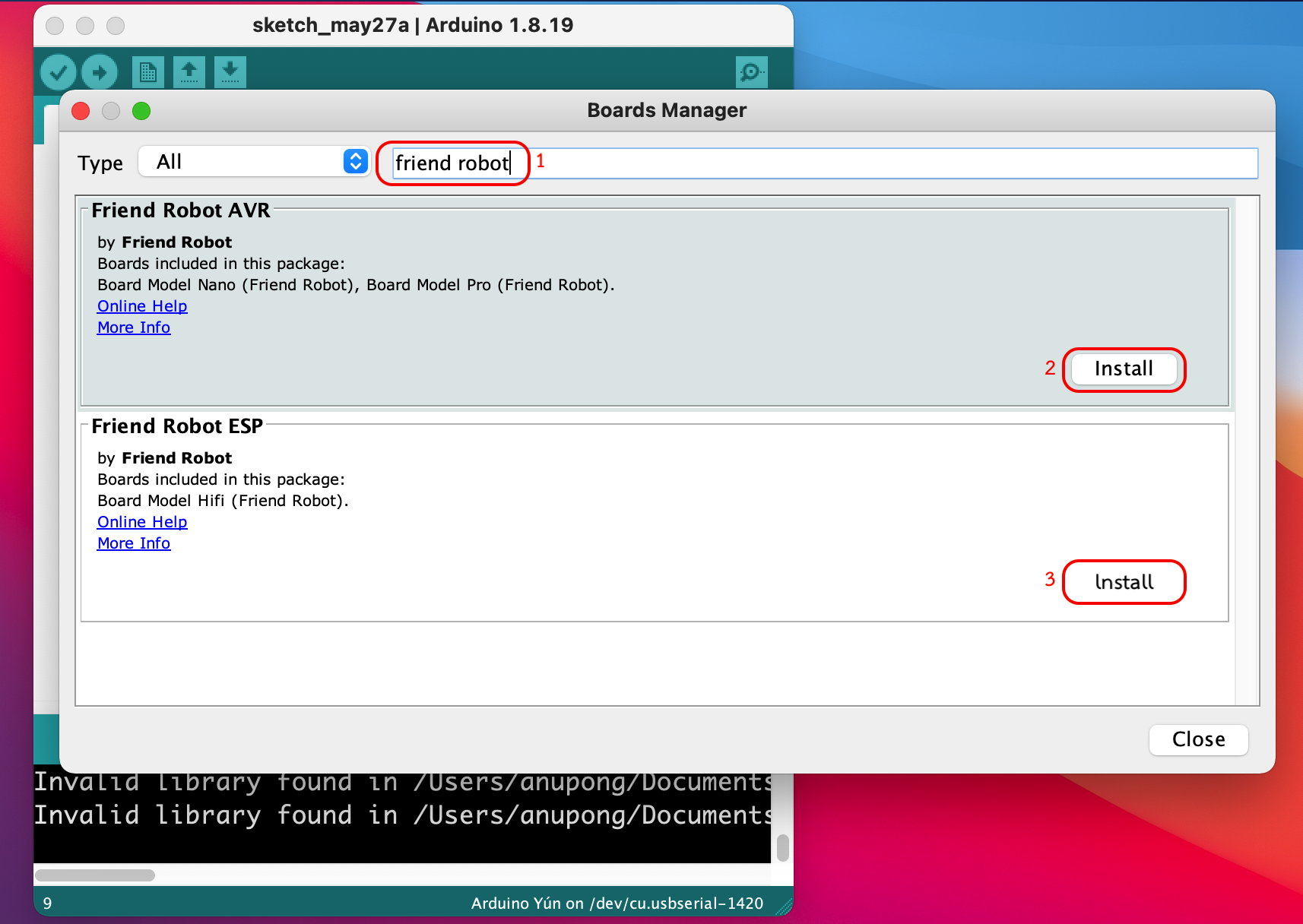Open Online Help link for Friend Robot ESP

(142, 522)
